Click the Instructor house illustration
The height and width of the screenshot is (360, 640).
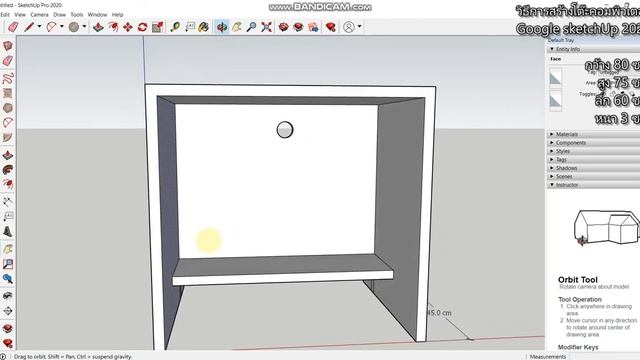tap(607, 228)
